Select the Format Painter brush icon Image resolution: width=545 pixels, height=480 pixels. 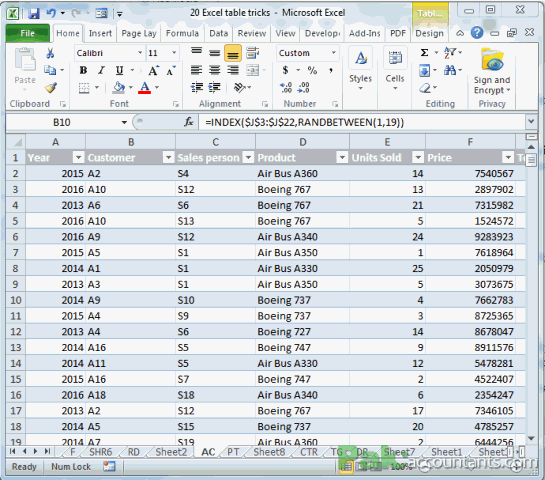click(x=51, y=88)
